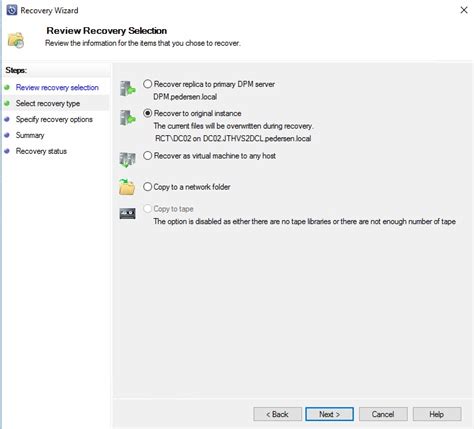Click green bullet beside Review recovery selection

[7, 87]
